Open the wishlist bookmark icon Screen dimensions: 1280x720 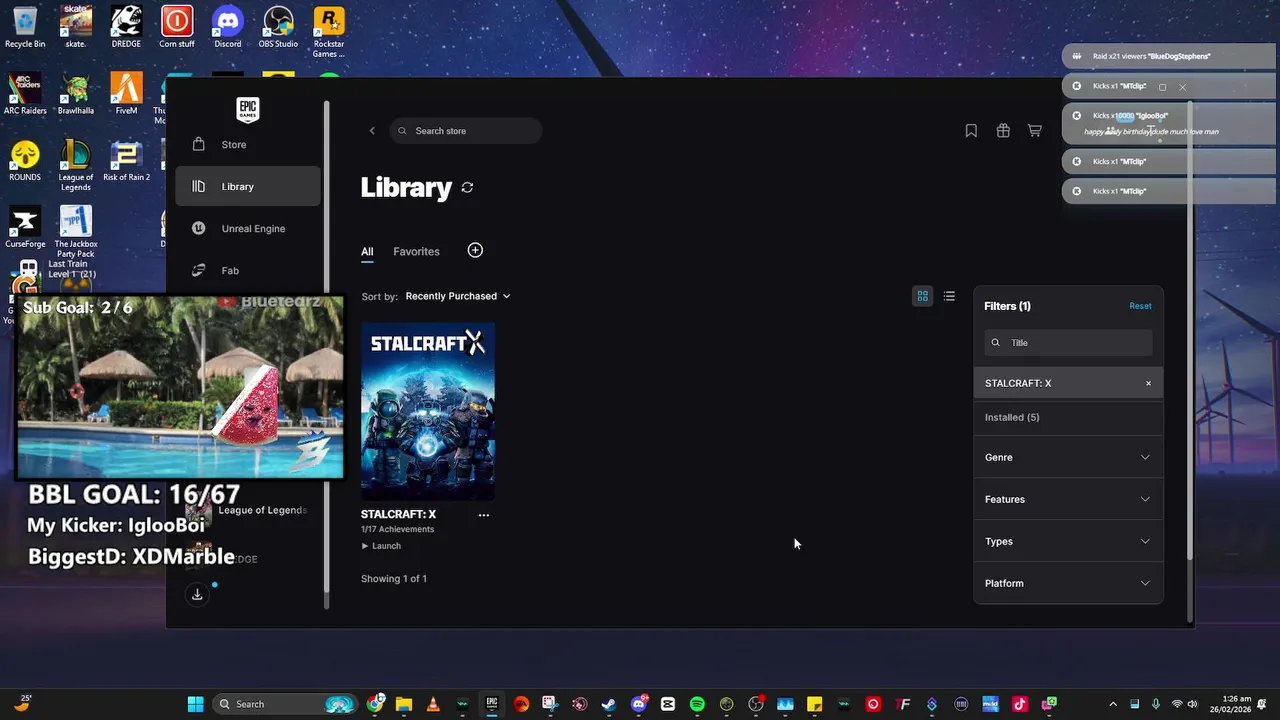point(971,131)
